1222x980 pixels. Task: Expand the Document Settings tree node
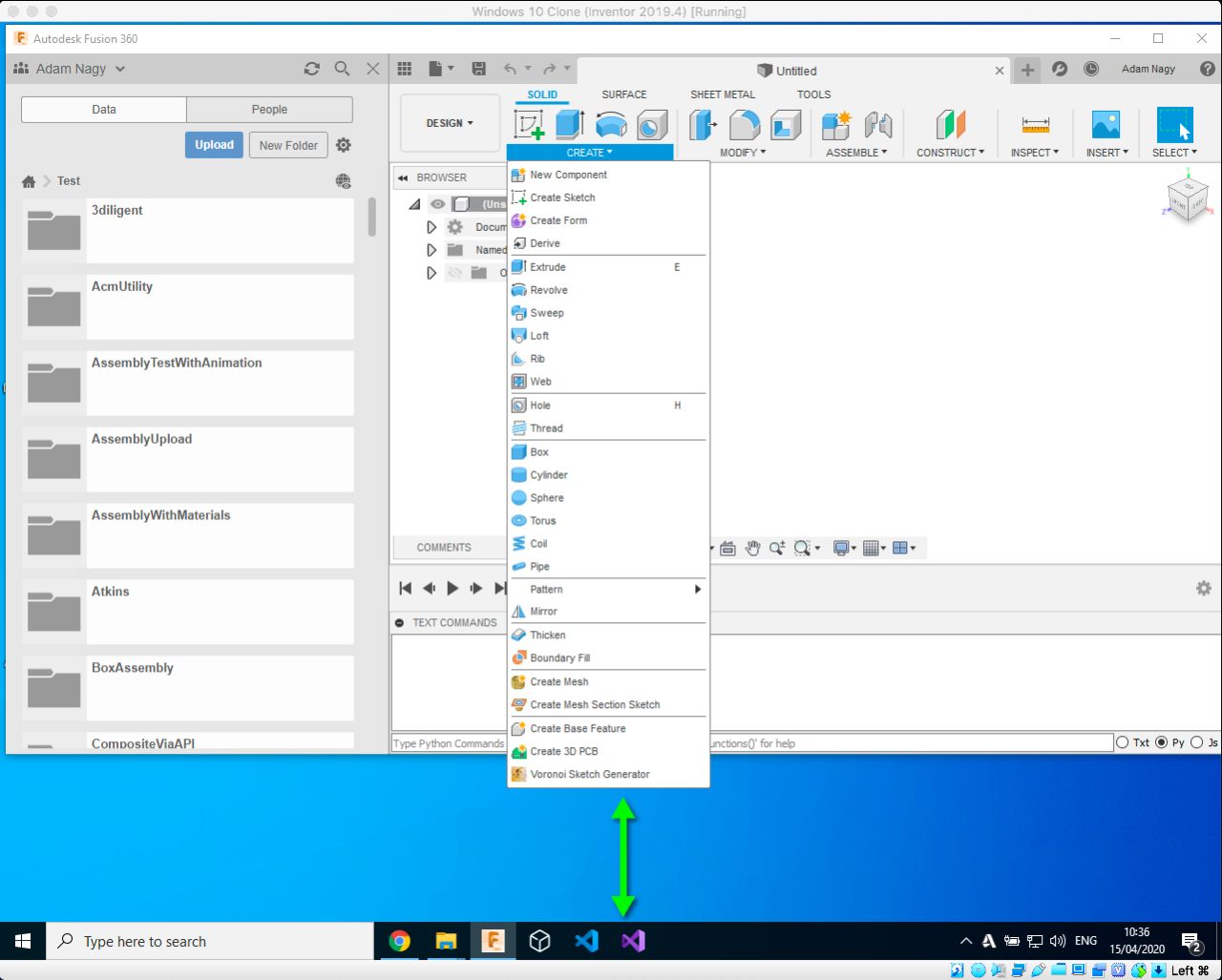tap(432, 227)
